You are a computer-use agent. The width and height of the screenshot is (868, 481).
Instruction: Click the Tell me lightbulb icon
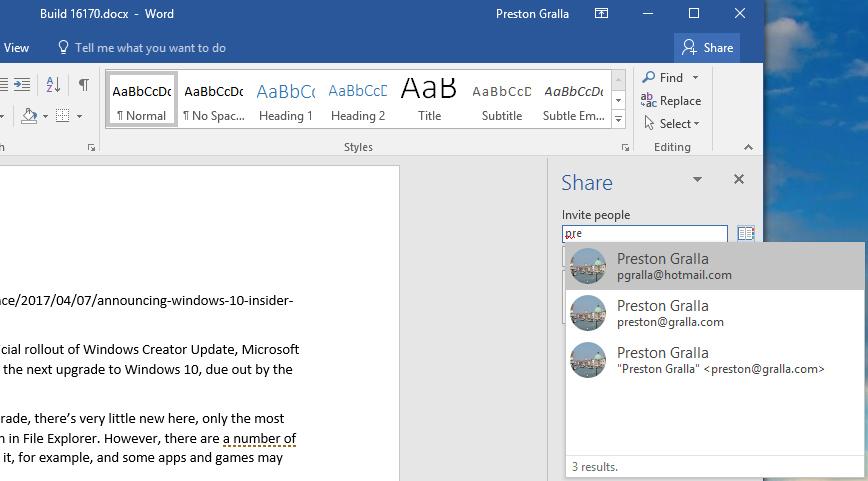point(63,48)
